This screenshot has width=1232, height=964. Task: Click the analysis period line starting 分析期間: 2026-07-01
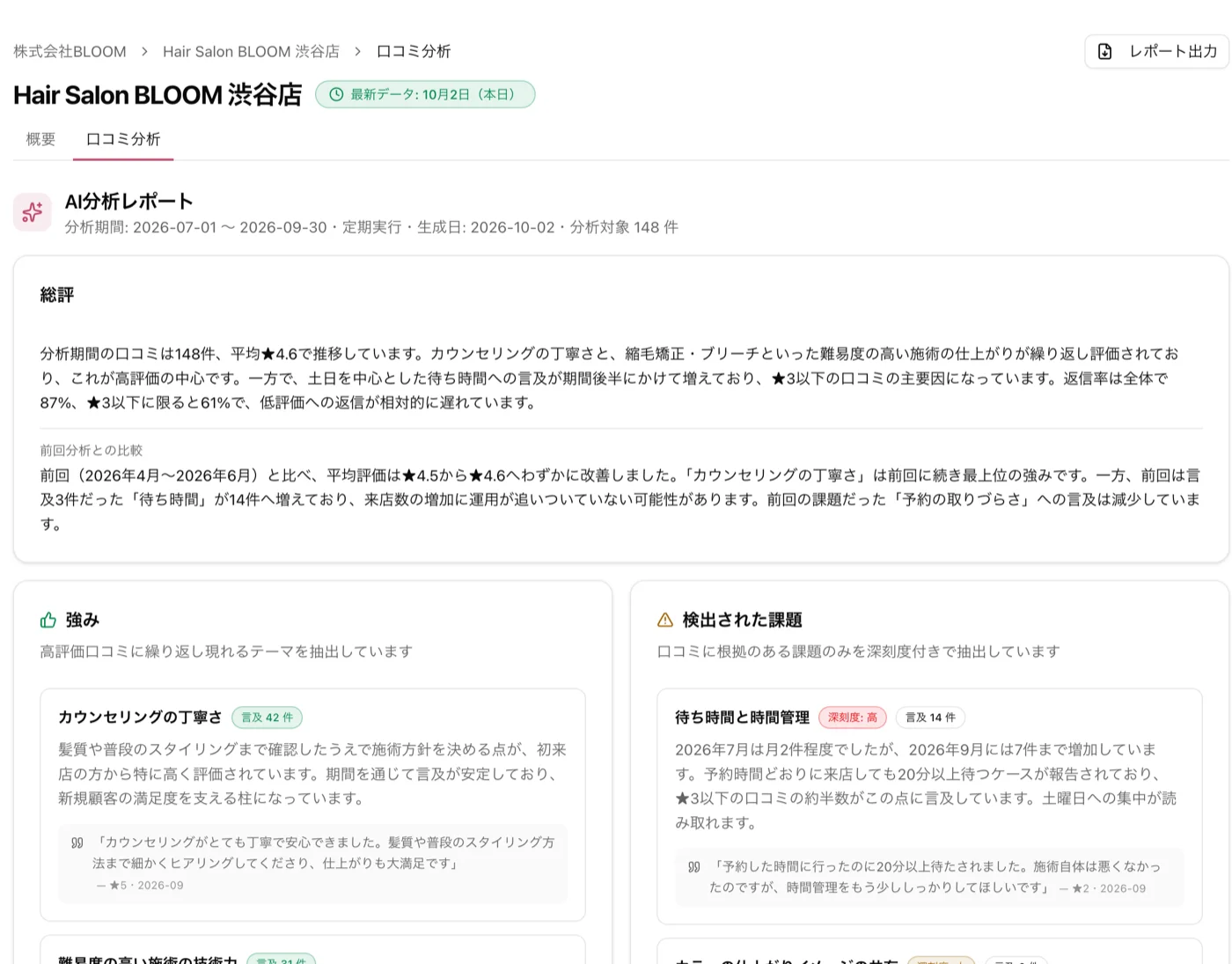[x=371, y=227]
